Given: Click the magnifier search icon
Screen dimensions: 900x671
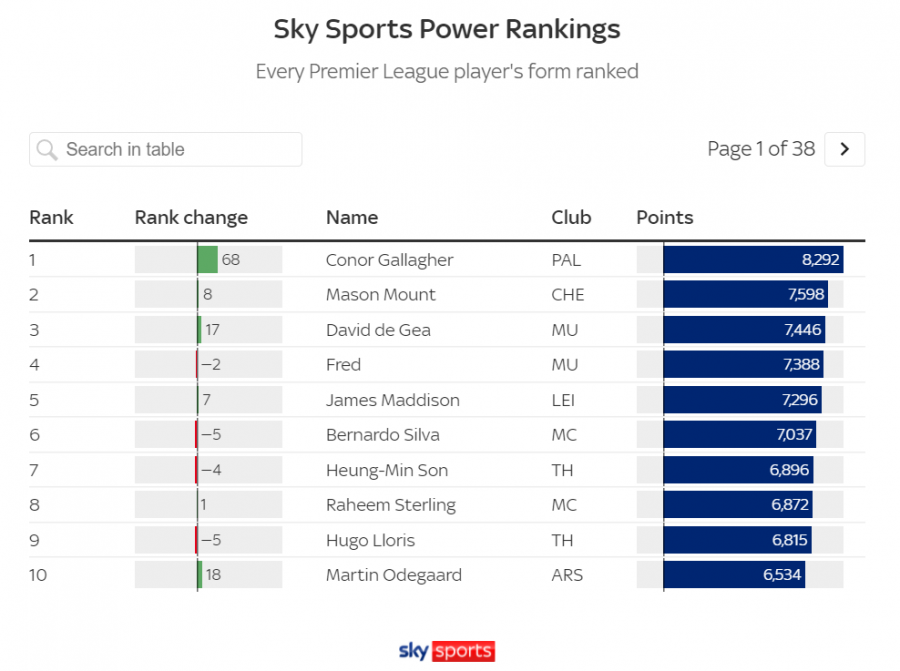Looking at the screenshot, I should (x=47, y=150).
